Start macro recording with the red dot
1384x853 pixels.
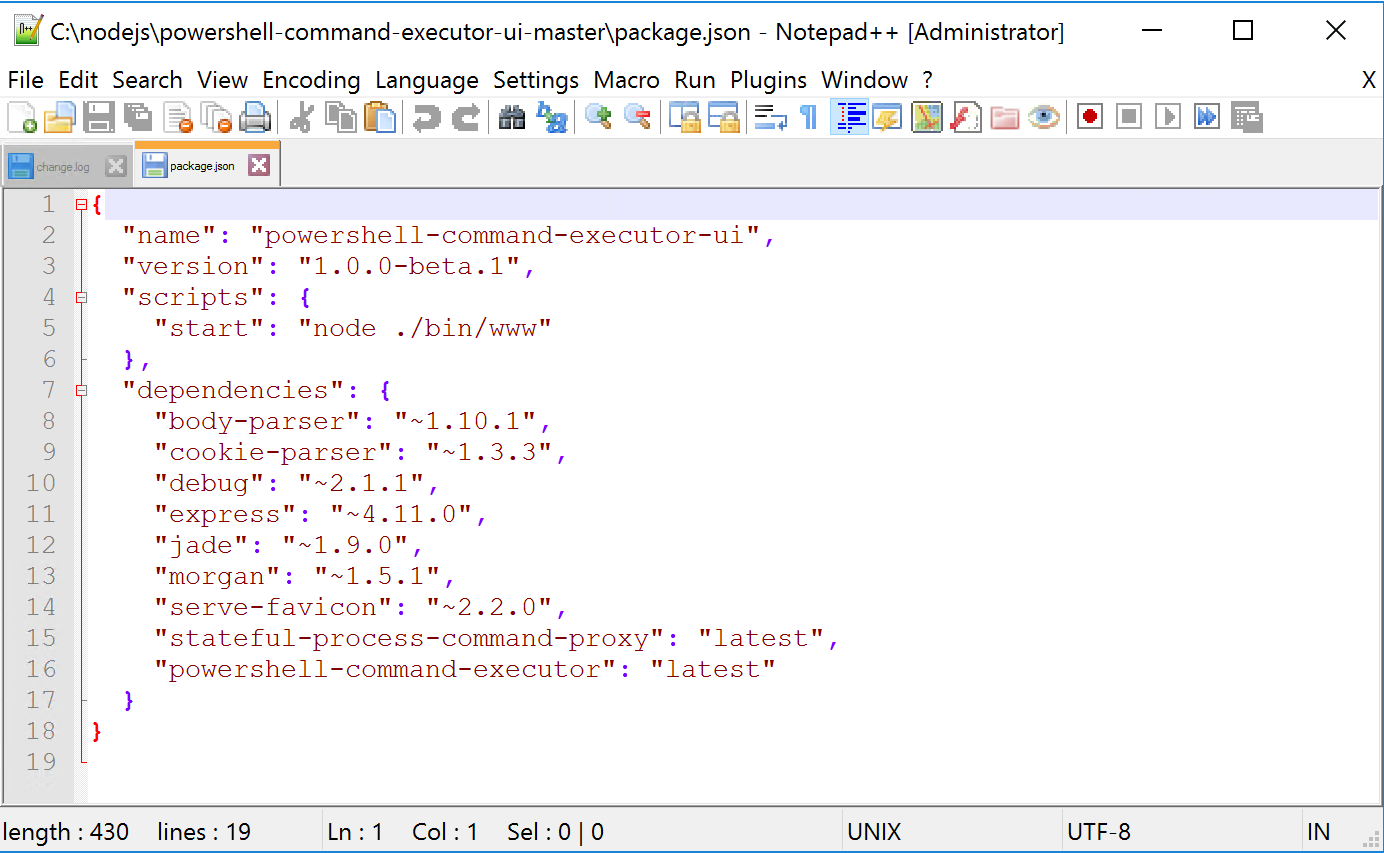[1090, 117]
